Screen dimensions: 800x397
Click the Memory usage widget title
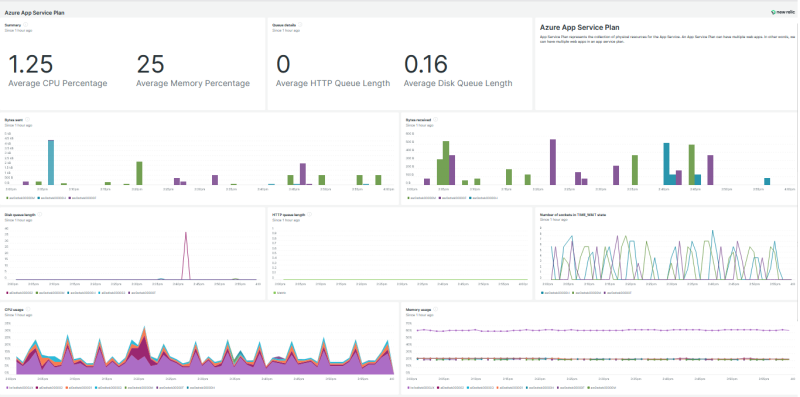(418, 309)
